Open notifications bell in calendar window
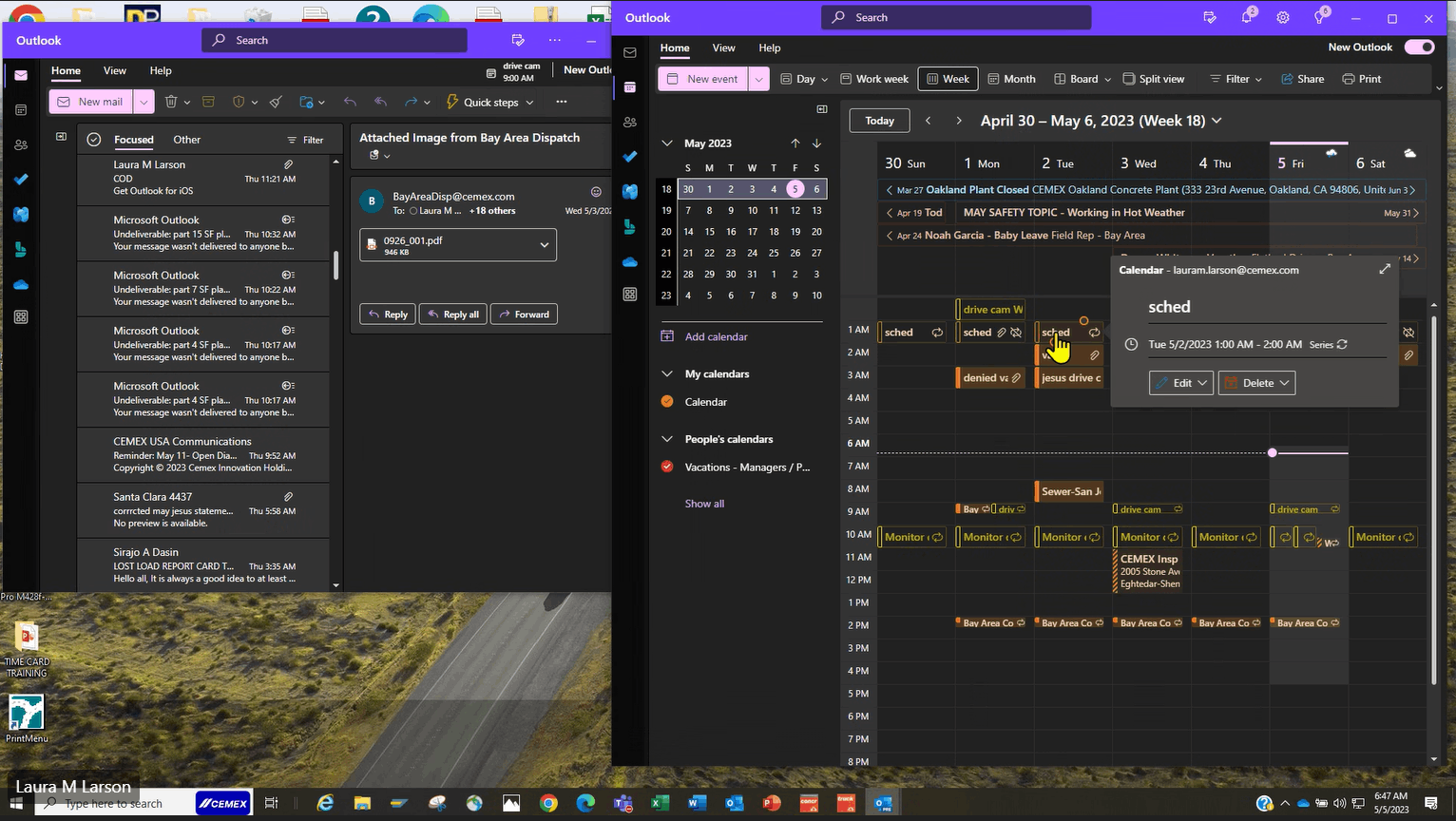The height and width of the screenshot is (821, 1456). click(1247, 18)
